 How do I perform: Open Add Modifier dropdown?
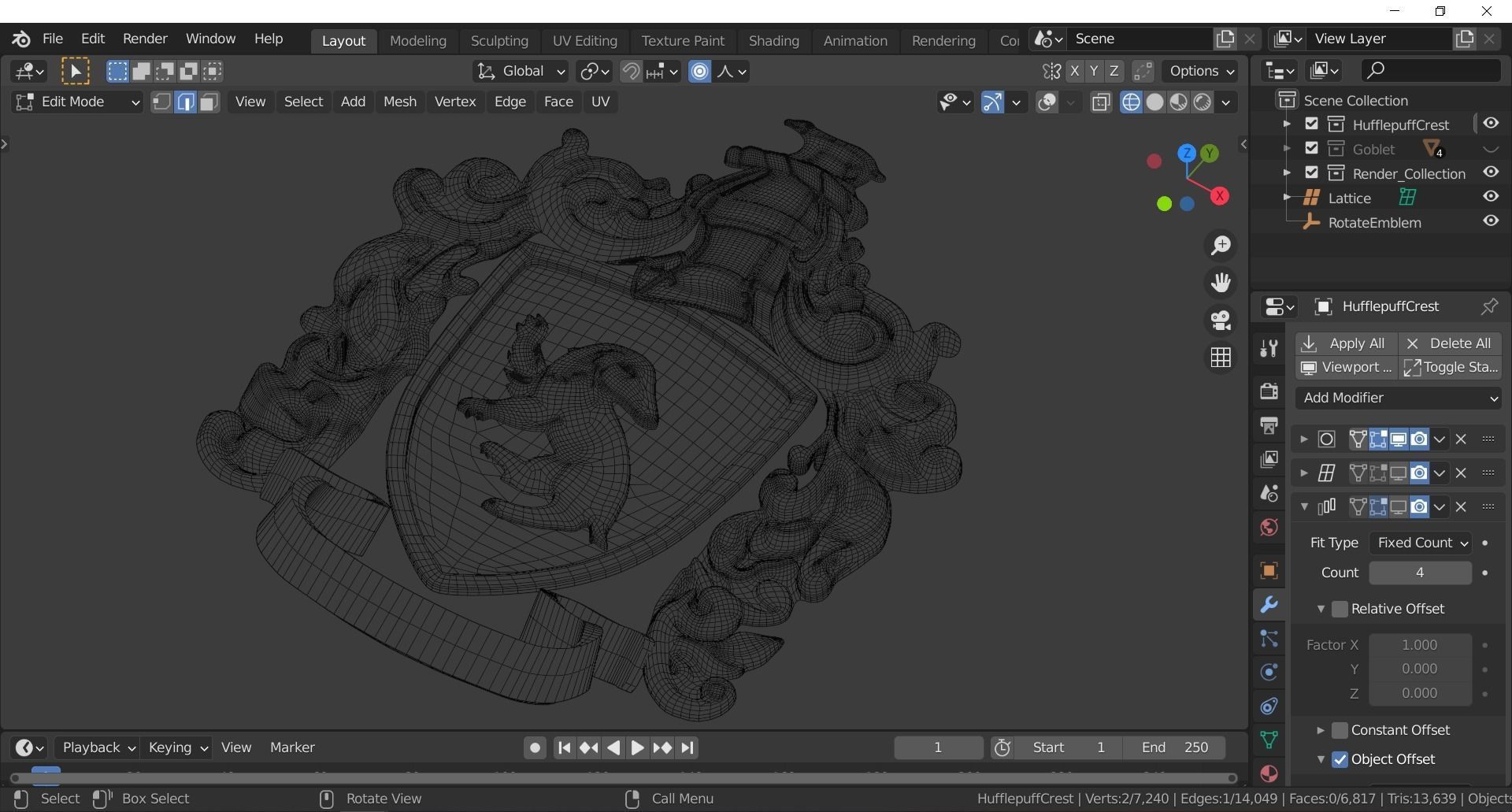pos(1399,399)
